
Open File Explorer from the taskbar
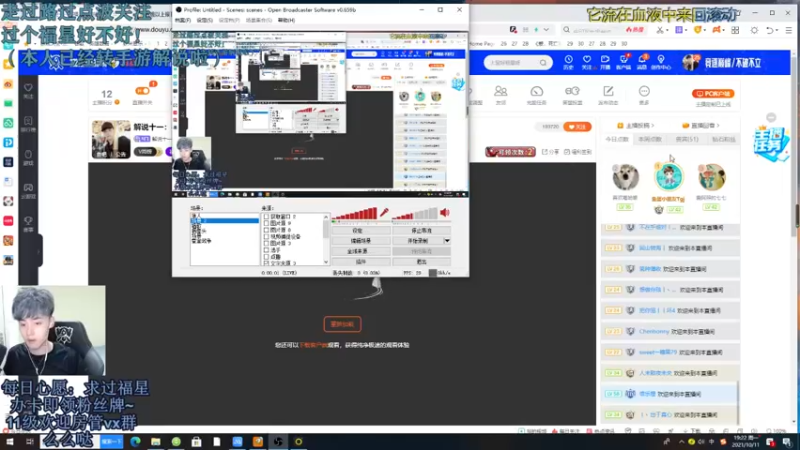(156, 441)
